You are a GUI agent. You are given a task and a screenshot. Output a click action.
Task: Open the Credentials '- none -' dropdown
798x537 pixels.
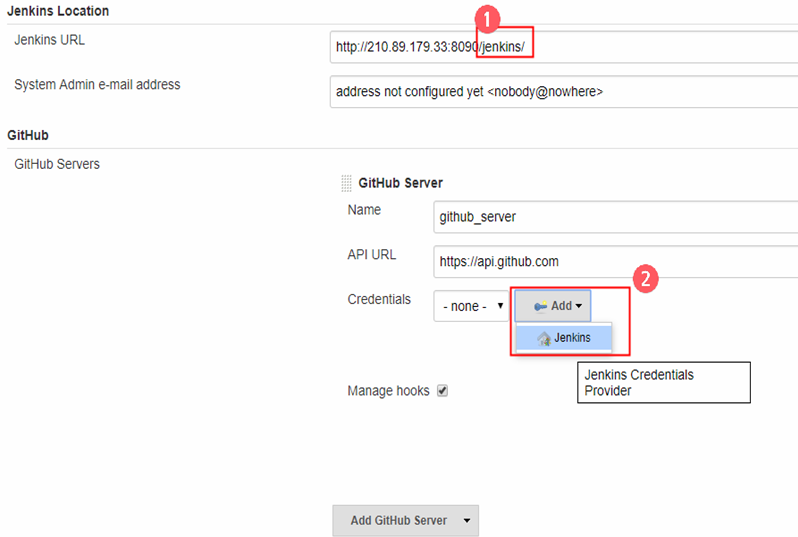(x=471, y=306)
